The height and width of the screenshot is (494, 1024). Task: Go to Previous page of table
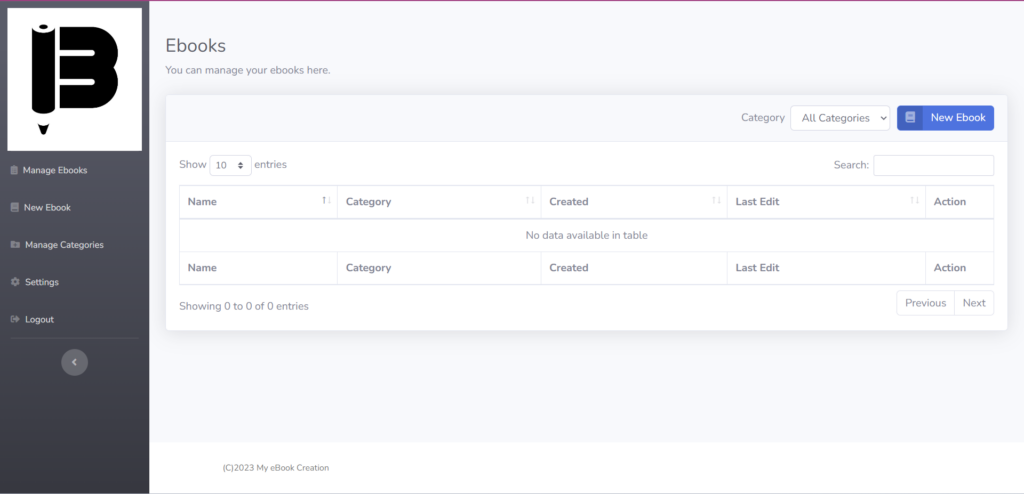925,303
